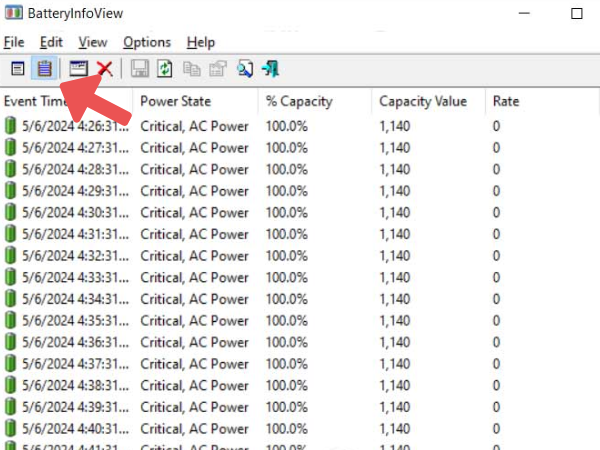Click 1,140 capacity value of 4:36:31 row
600x450 pixels.
point(395,342)
